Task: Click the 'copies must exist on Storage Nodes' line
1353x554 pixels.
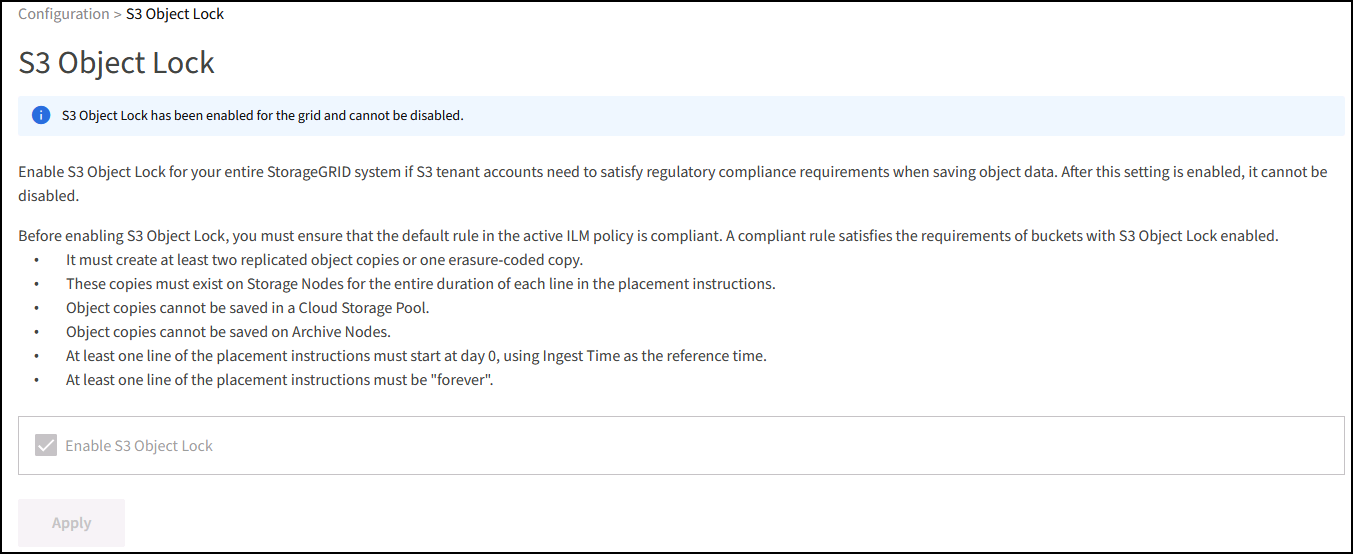Action: click(x=420, y=284)
